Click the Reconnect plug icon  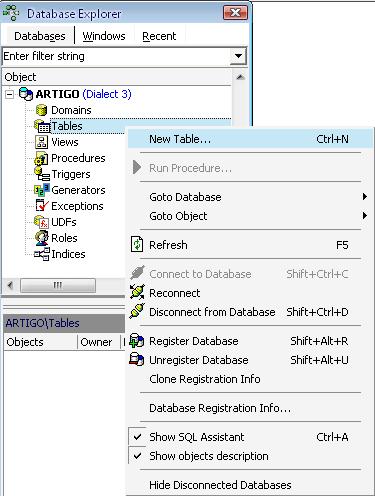137,292
